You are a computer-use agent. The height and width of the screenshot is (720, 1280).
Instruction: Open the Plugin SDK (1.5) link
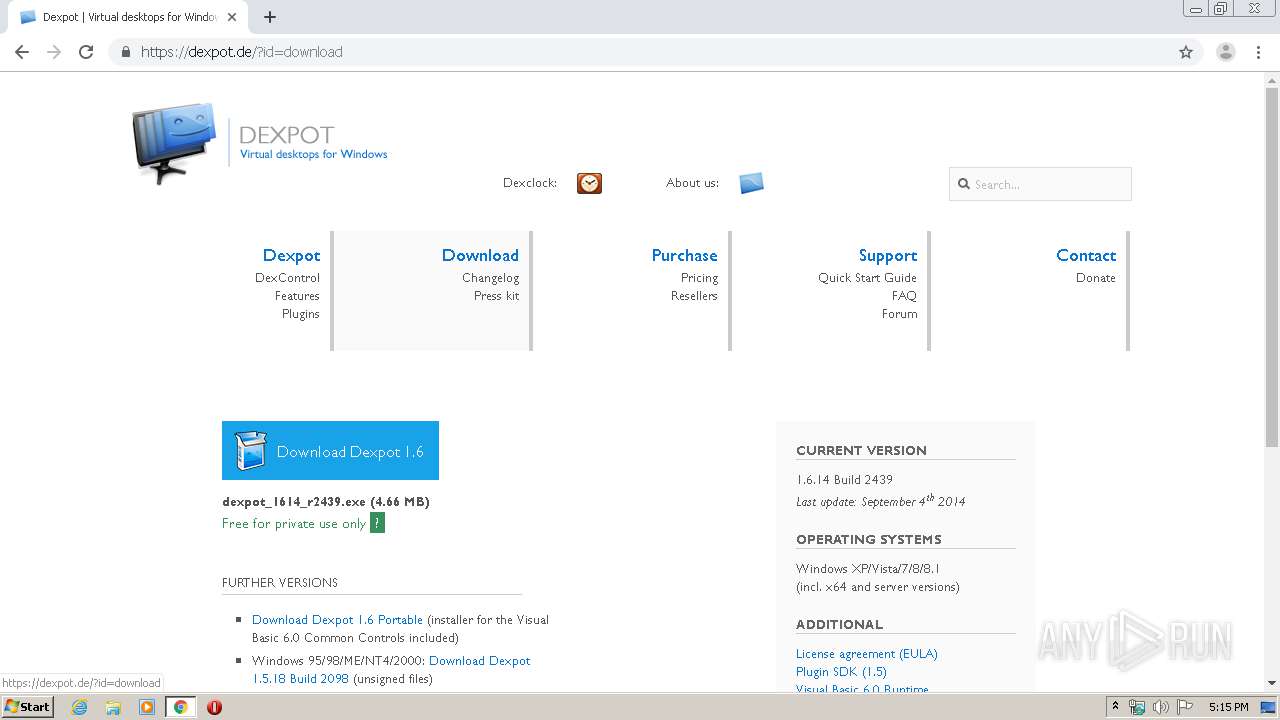click(841, 672)
